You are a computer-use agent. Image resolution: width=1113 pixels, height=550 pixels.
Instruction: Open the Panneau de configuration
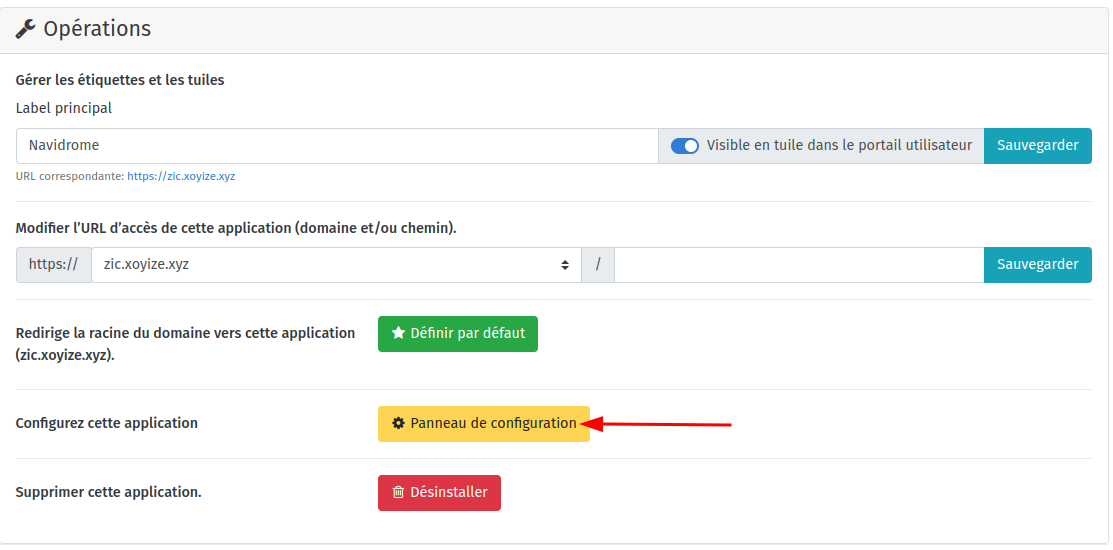click(484, 424)
